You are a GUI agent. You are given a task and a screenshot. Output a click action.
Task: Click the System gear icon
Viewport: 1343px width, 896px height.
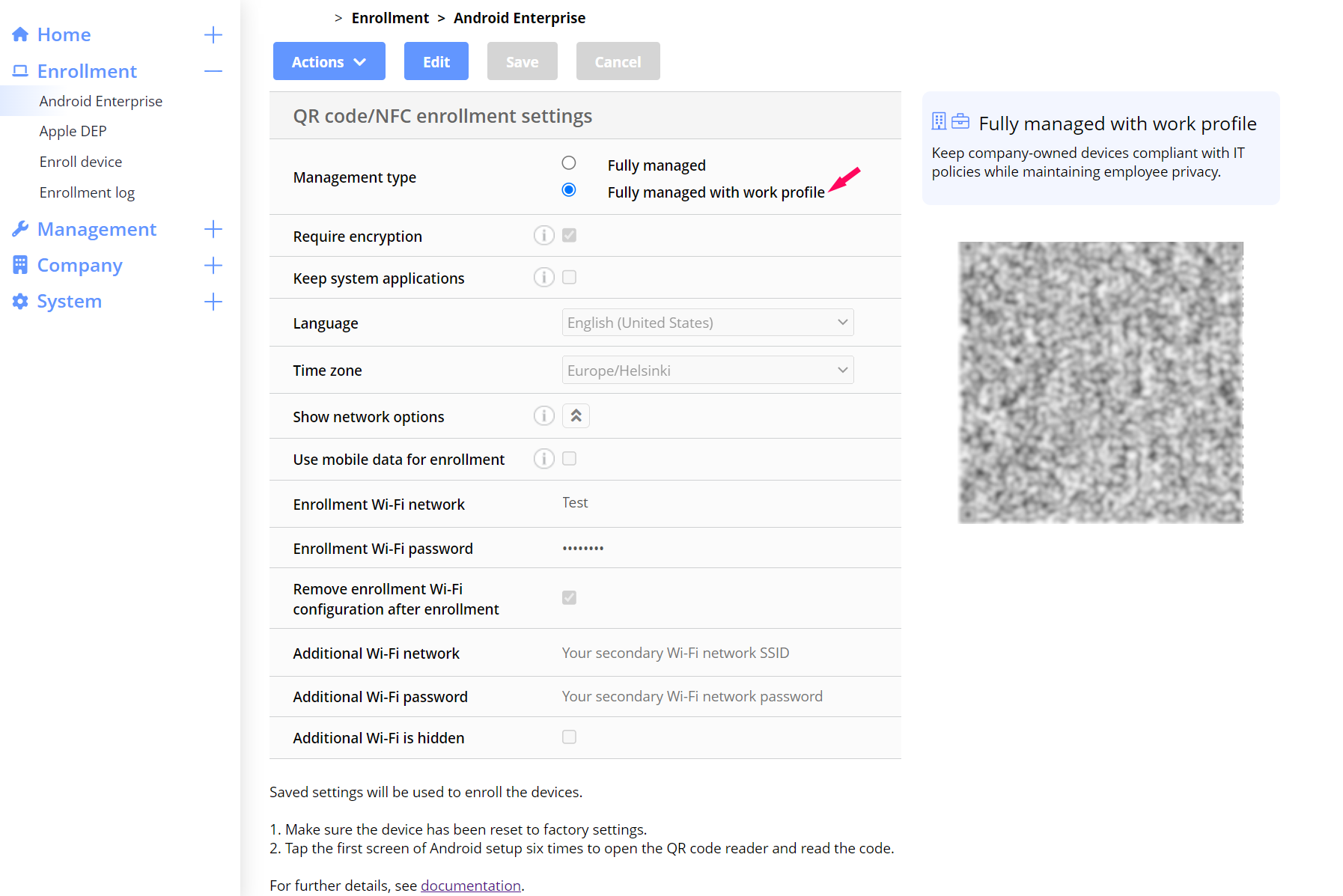point(20,301)
